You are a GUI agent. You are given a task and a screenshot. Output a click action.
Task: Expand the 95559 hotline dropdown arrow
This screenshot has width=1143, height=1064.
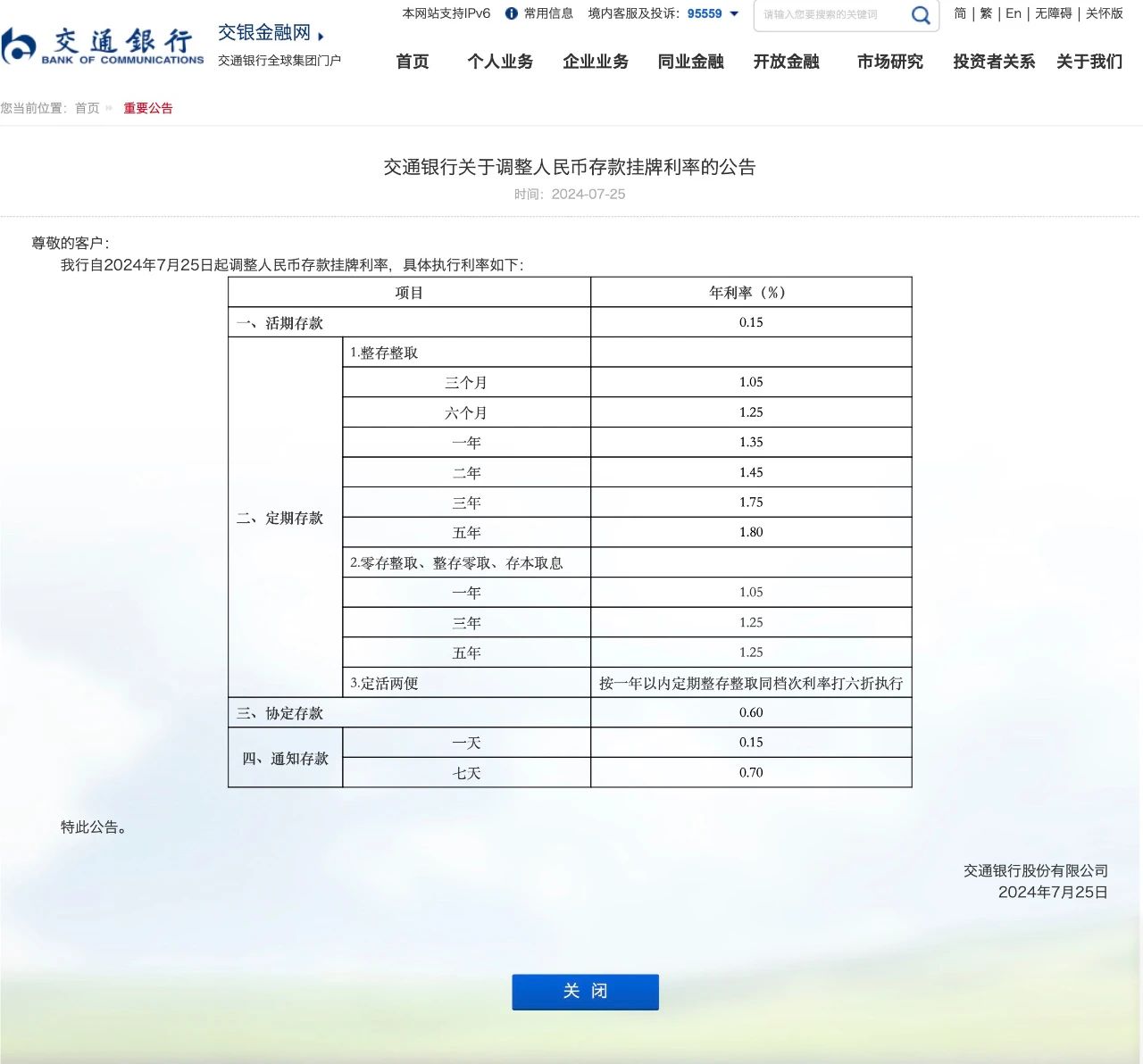coord(735,13)
